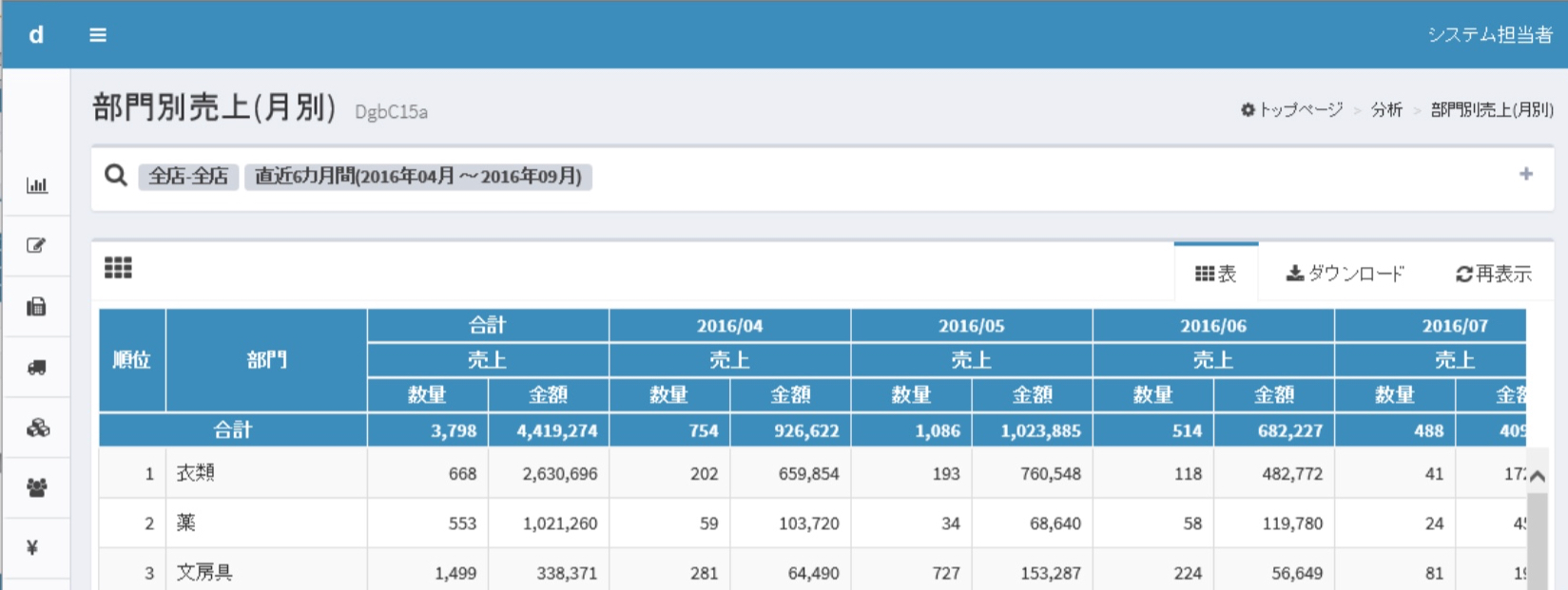Click the 部門 column header
1568x590 pixels.
[266, 360]
